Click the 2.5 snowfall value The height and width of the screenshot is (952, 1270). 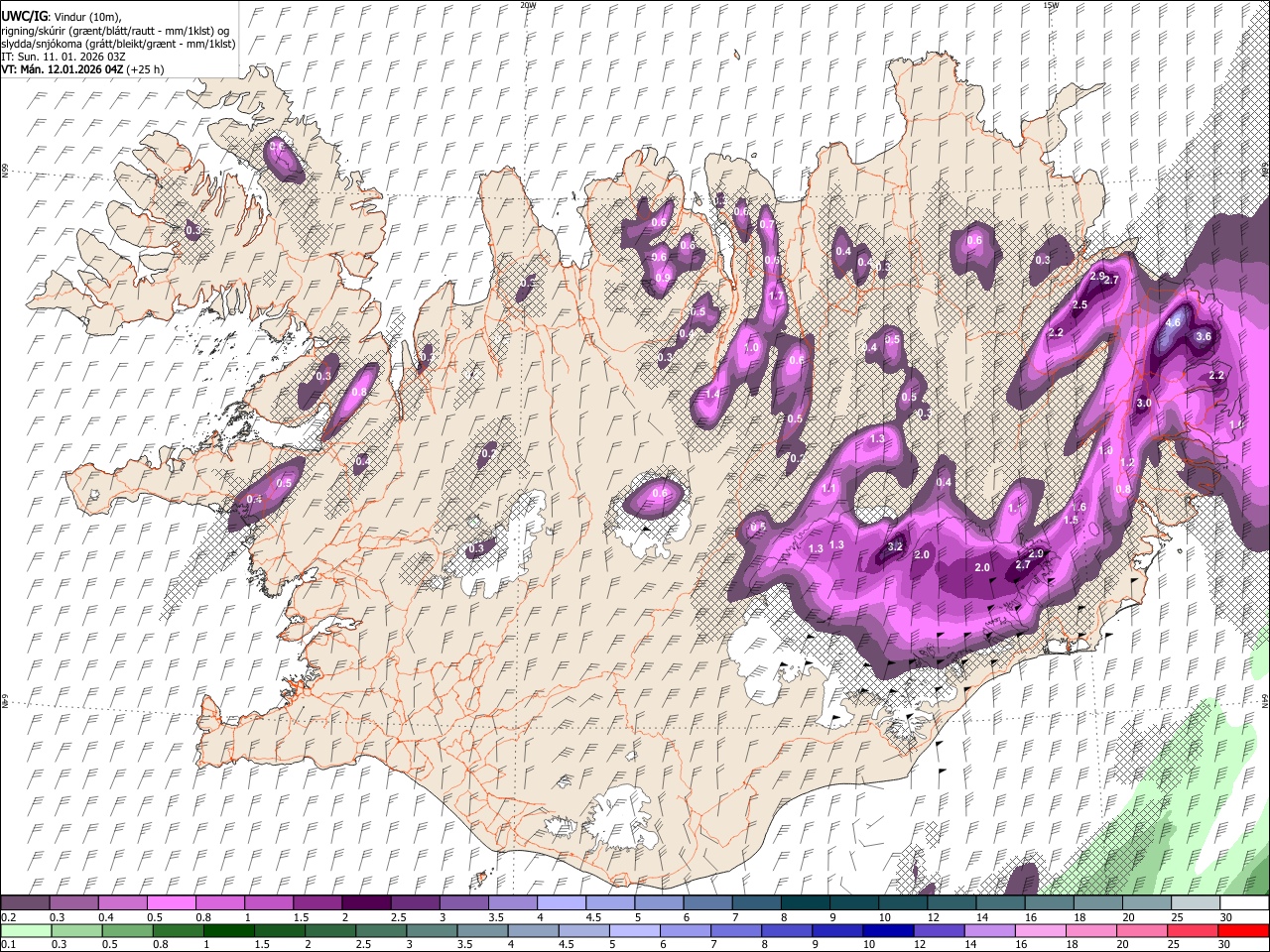pos(1079,304)
